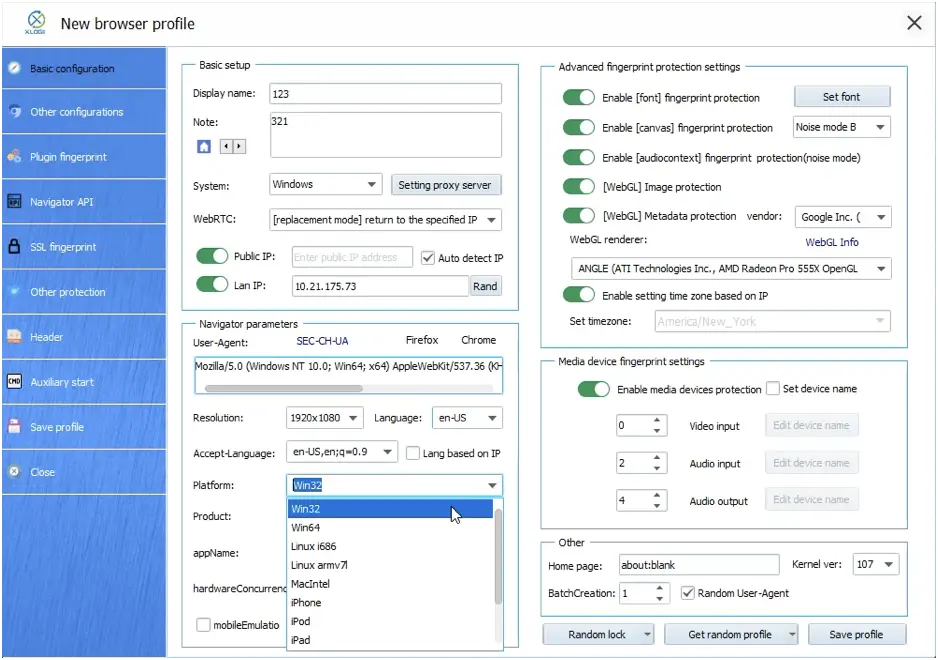Check the Set device name checkbox
The image size is (938, 660).
(x=772, y=389)
